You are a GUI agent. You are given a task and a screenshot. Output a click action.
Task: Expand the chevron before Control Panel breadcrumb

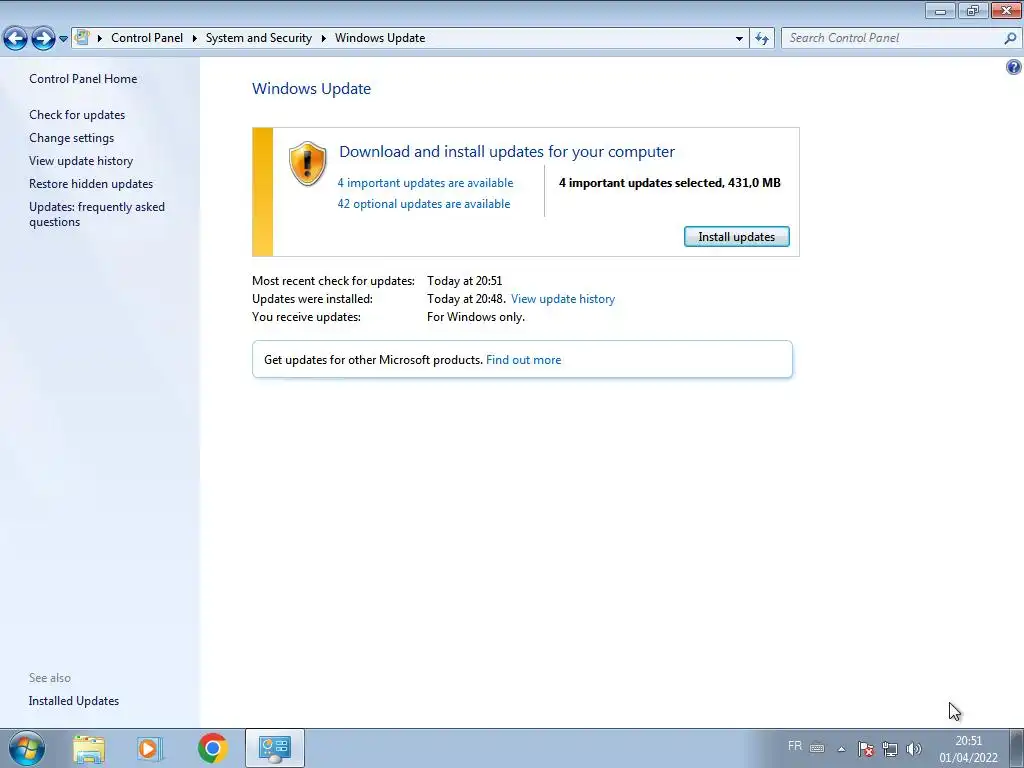(100, 38)
